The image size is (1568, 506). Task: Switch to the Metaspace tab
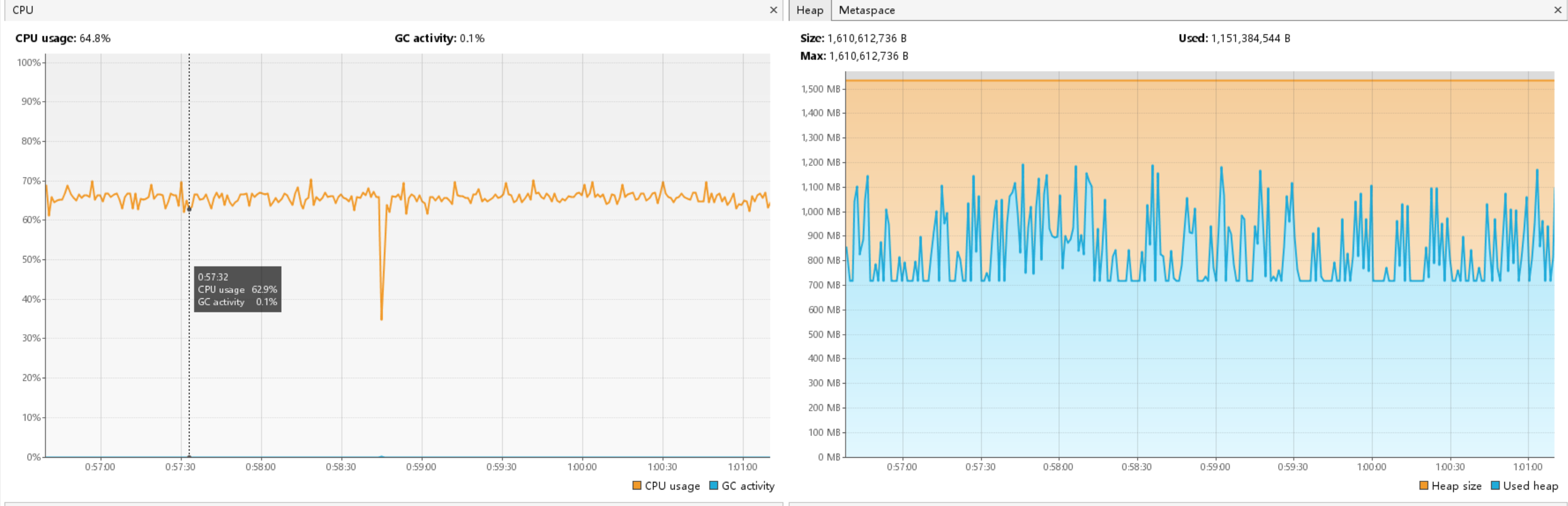tap(866, 11)
